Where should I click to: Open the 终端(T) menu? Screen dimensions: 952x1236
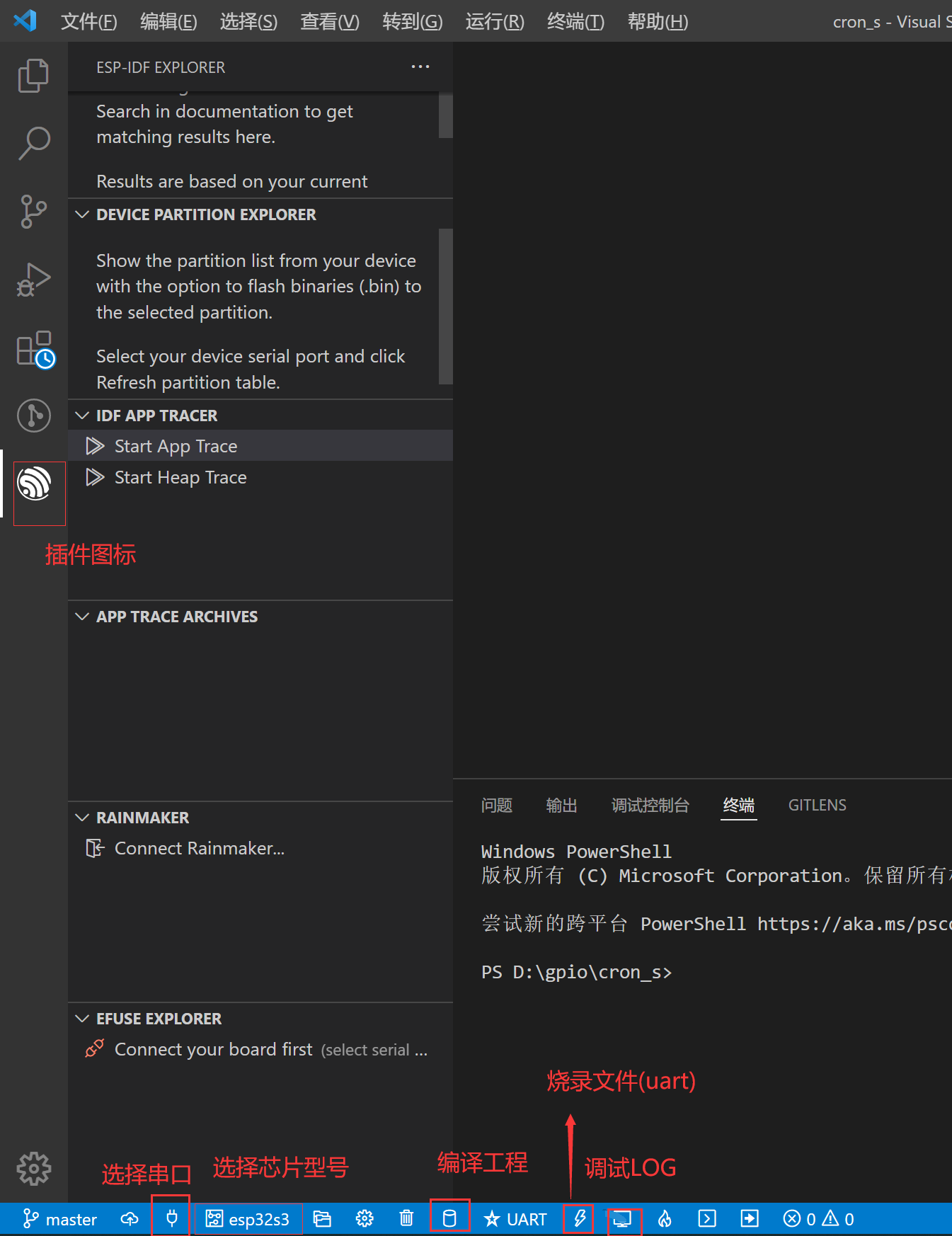coord(575,22)
